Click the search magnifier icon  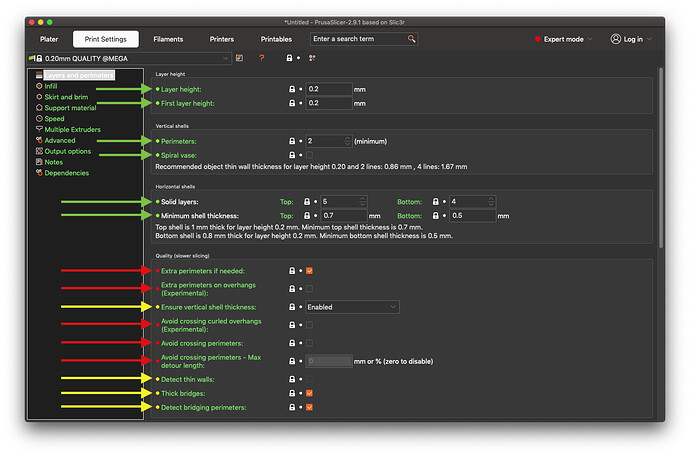(411, 39)
